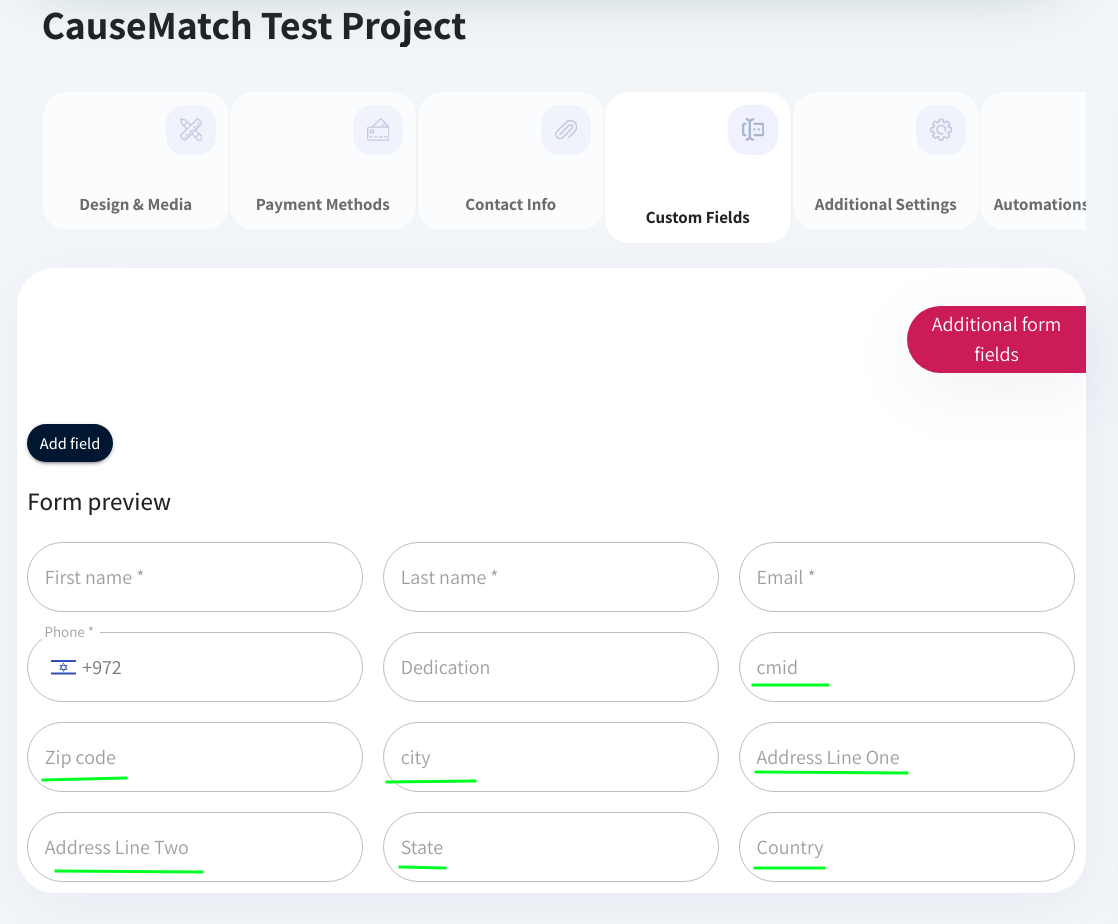Focus the First name input

point(195,578)
